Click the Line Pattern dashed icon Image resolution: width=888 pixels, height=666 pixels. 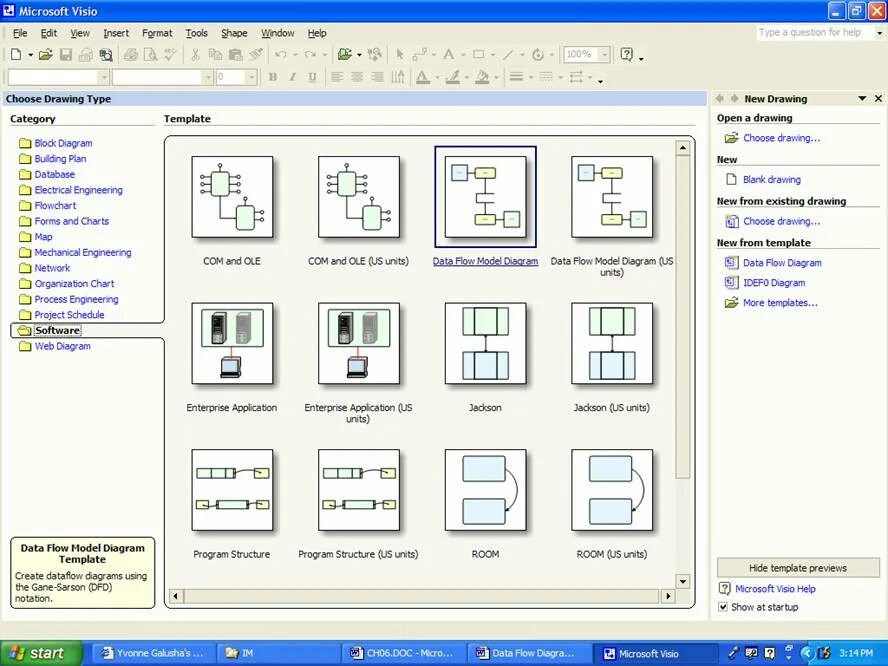click(545, 77)
